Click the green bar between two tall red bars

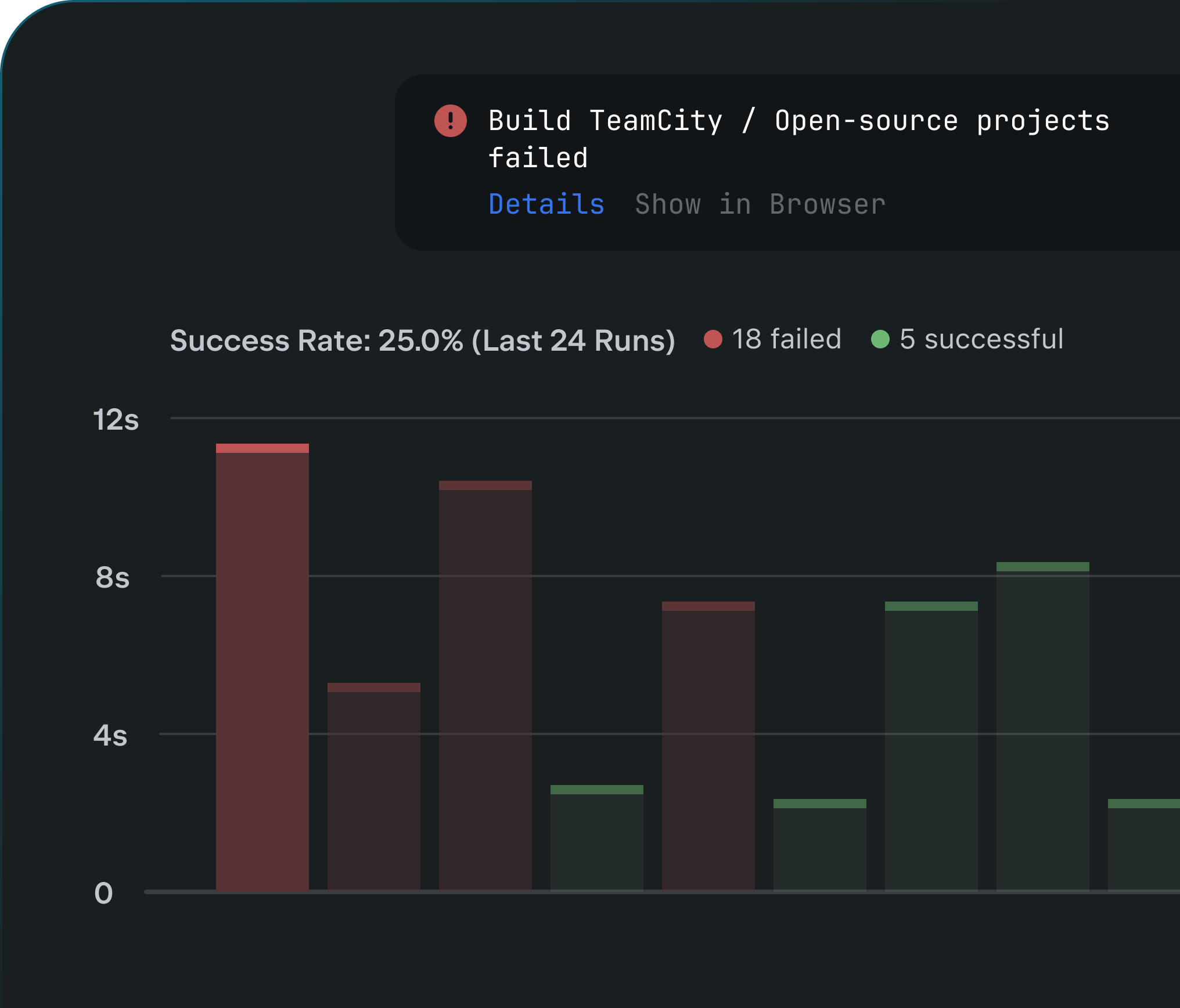pyautogui.click(x=596, y=838)
